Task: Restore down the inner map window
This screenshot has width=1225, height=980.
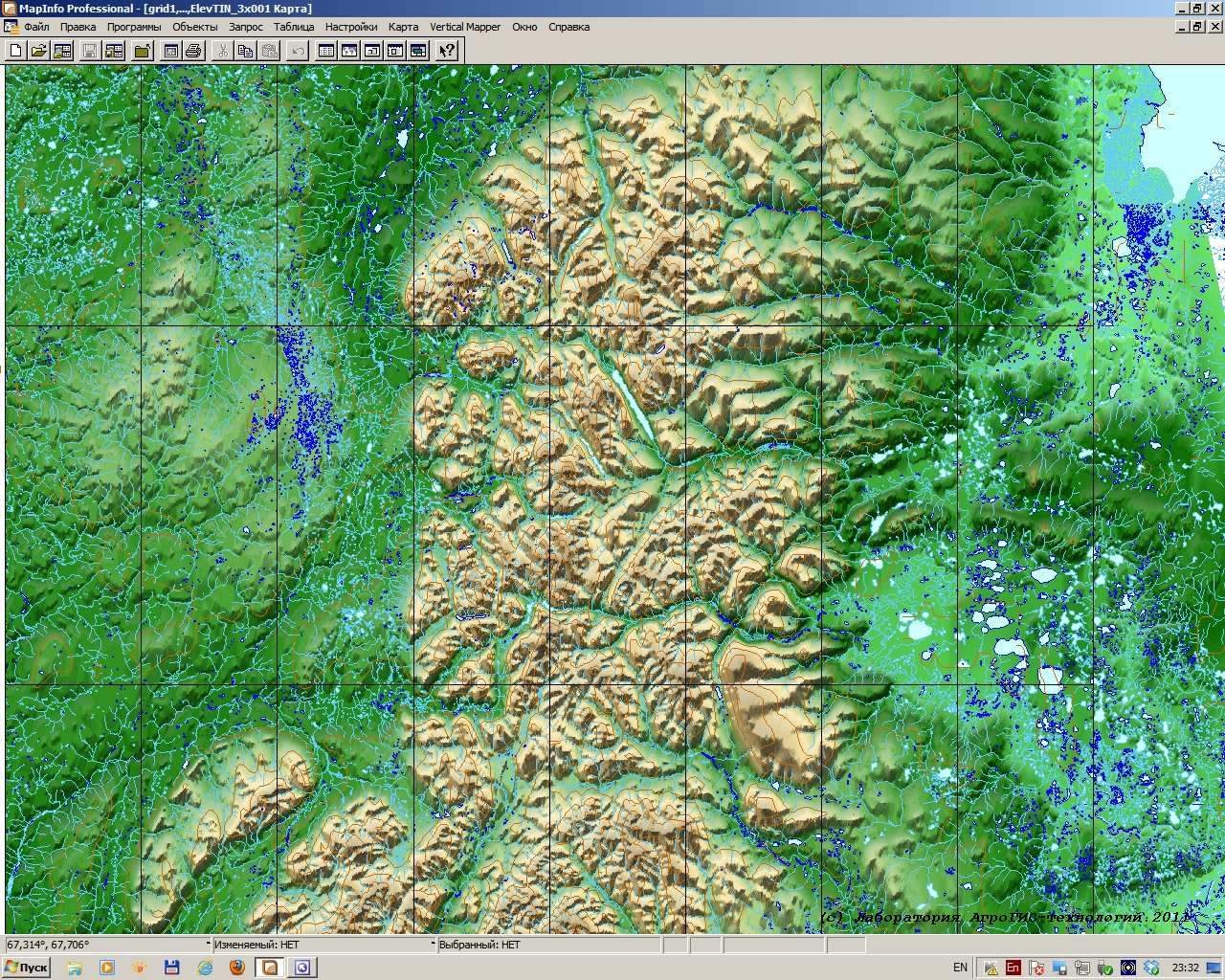Action: 1196,27
